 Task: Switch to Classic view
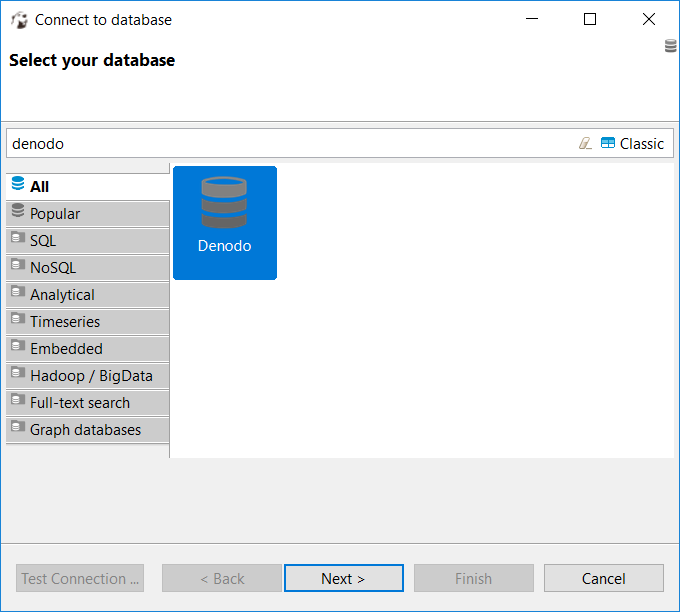632,144
